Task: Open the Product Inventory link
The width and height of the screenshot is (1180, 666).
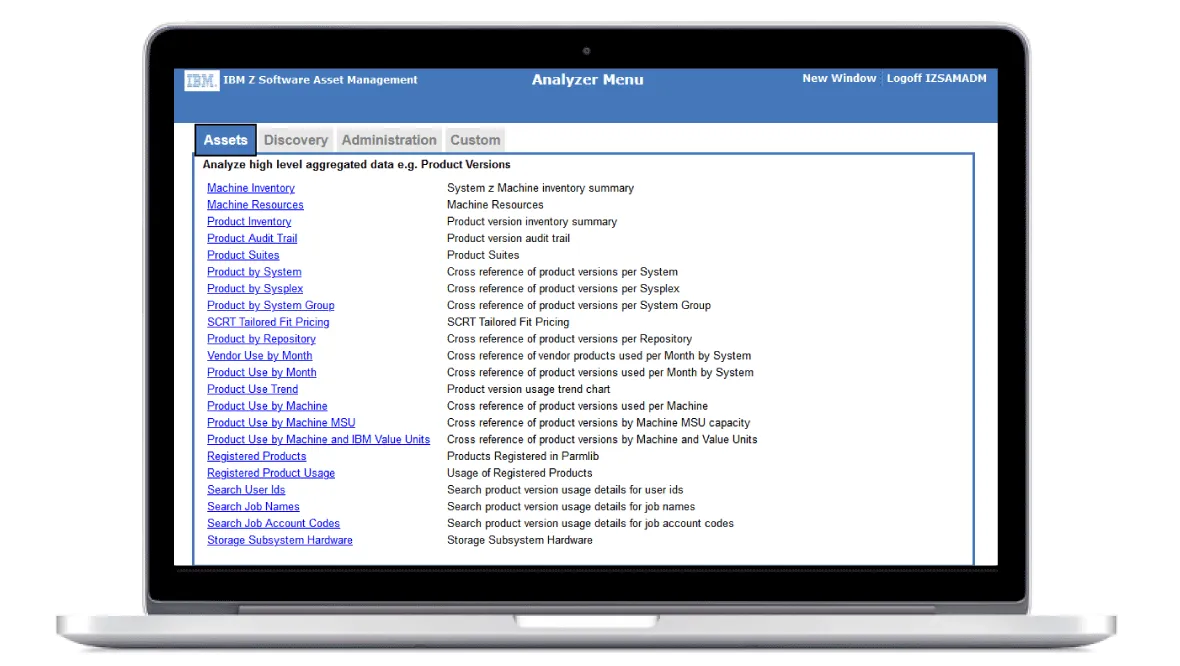Action: [x=249, y=221]
